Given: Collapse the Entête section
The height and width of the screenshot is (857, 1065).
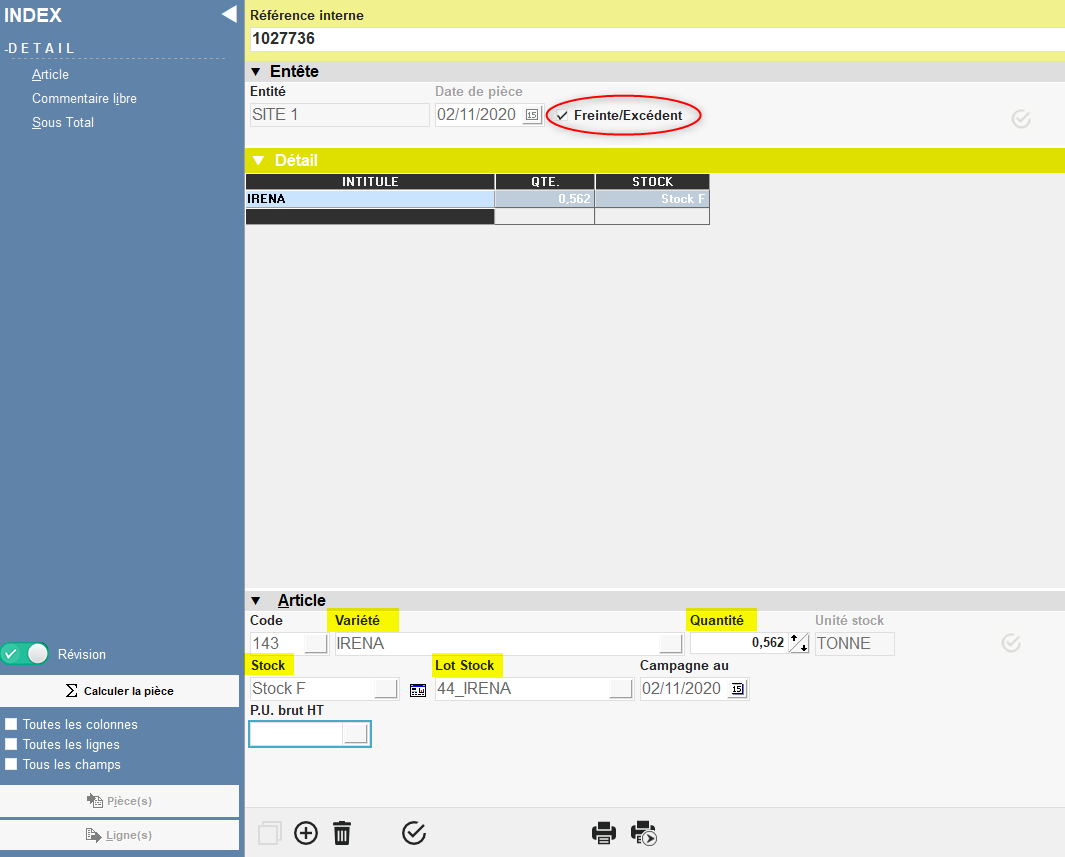Looking at the screenshot, I should point(256,72).
